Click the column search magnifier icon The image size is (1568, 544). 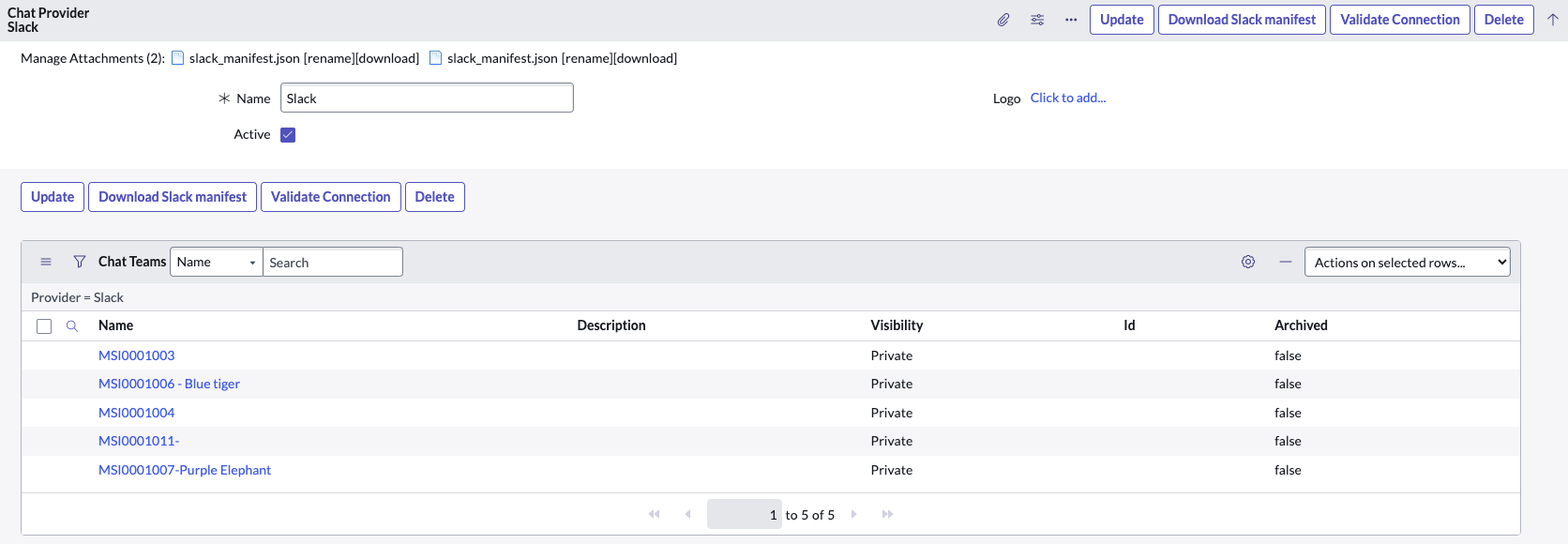tap(72, 326)
